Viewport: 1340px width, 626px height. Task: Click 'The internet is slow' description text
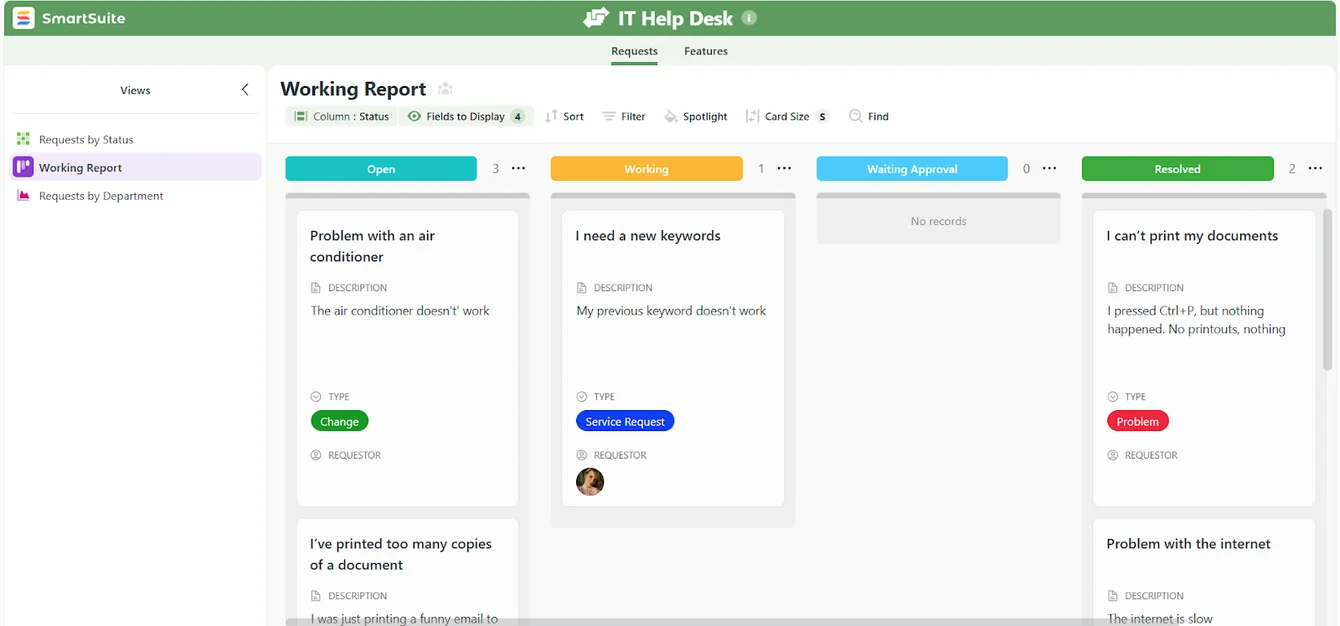[1160, 619]
